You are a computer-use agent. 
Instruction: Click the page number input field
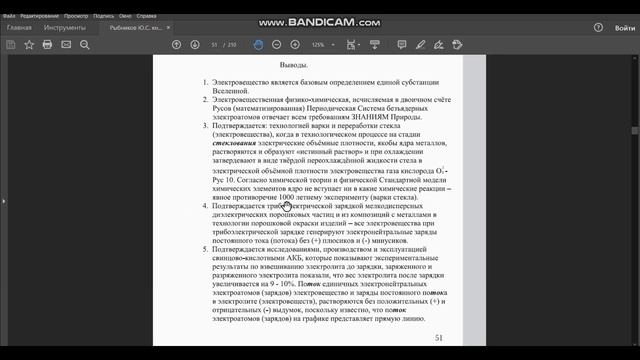click(x=214, y=45)
